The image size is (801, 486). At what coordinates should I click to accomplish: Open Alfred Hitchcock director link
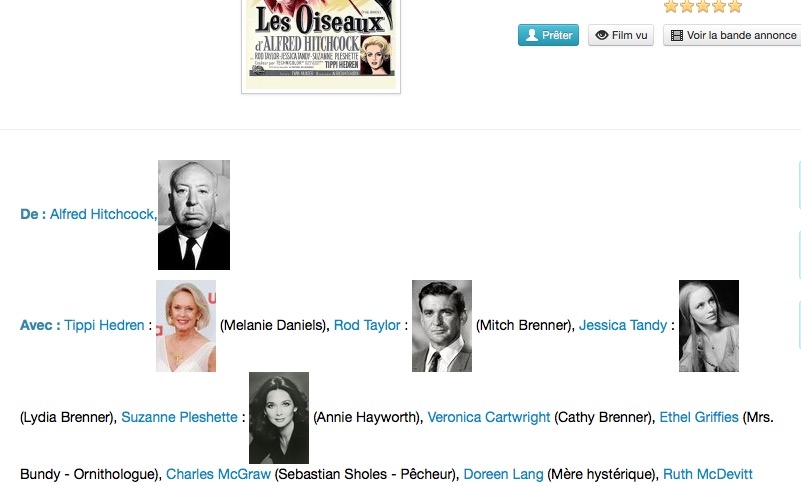103,214
